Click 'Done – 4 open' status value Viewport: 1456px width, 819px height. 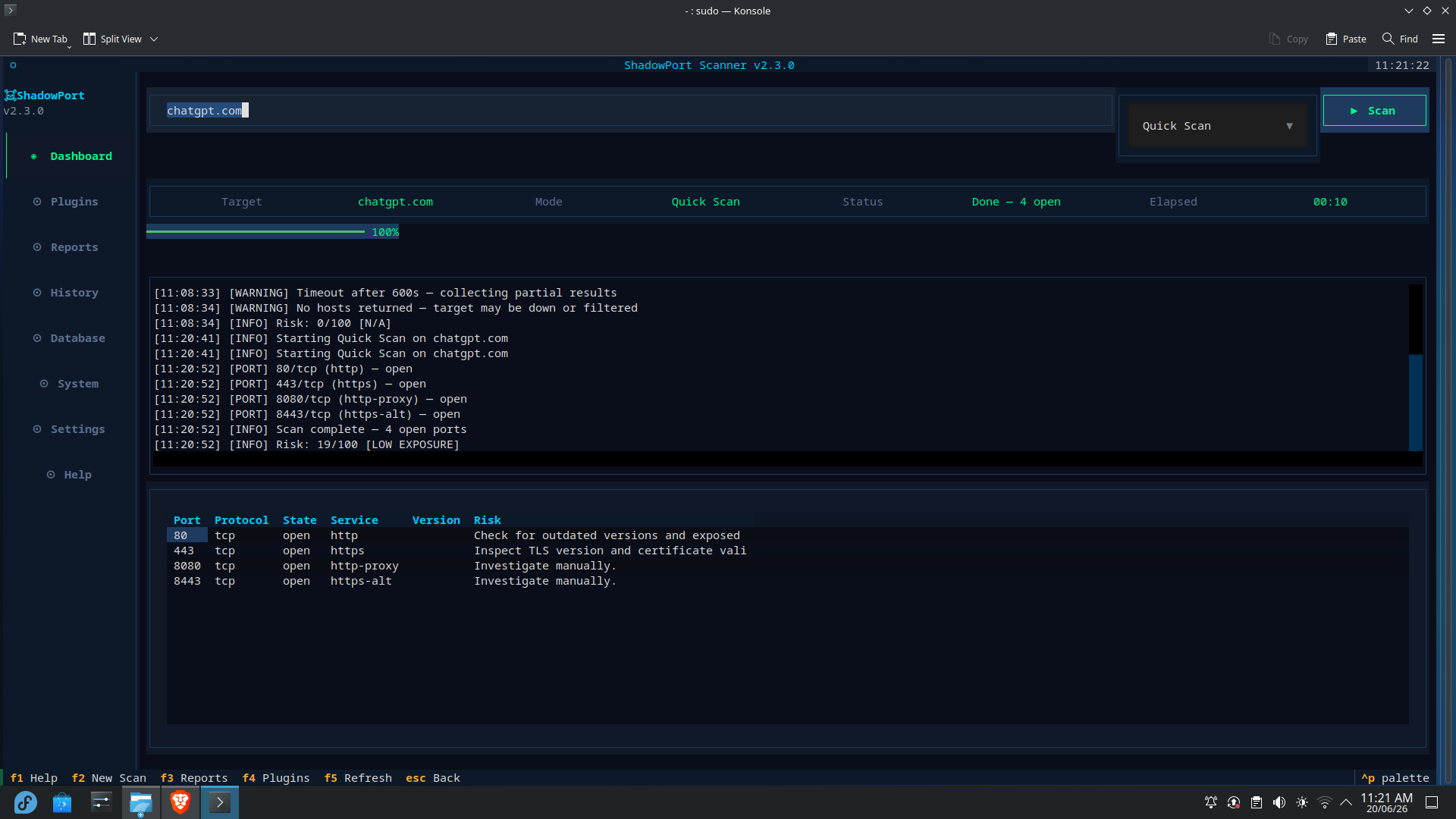pyautogui.click(x=1016, y=202)
